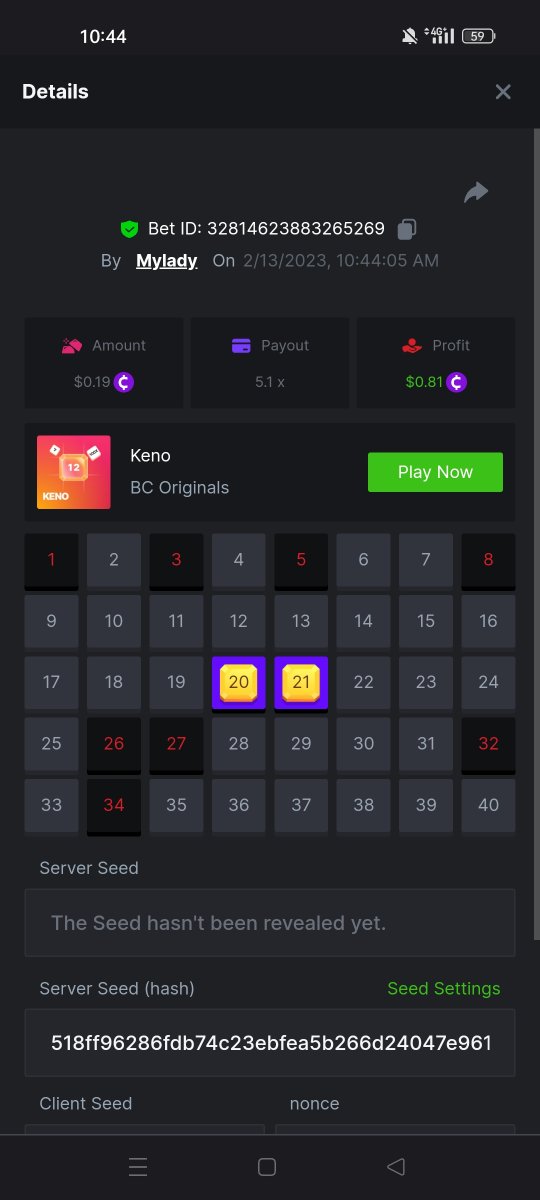
Task: Close the Details panel with X
Action: tap(503, 92)
